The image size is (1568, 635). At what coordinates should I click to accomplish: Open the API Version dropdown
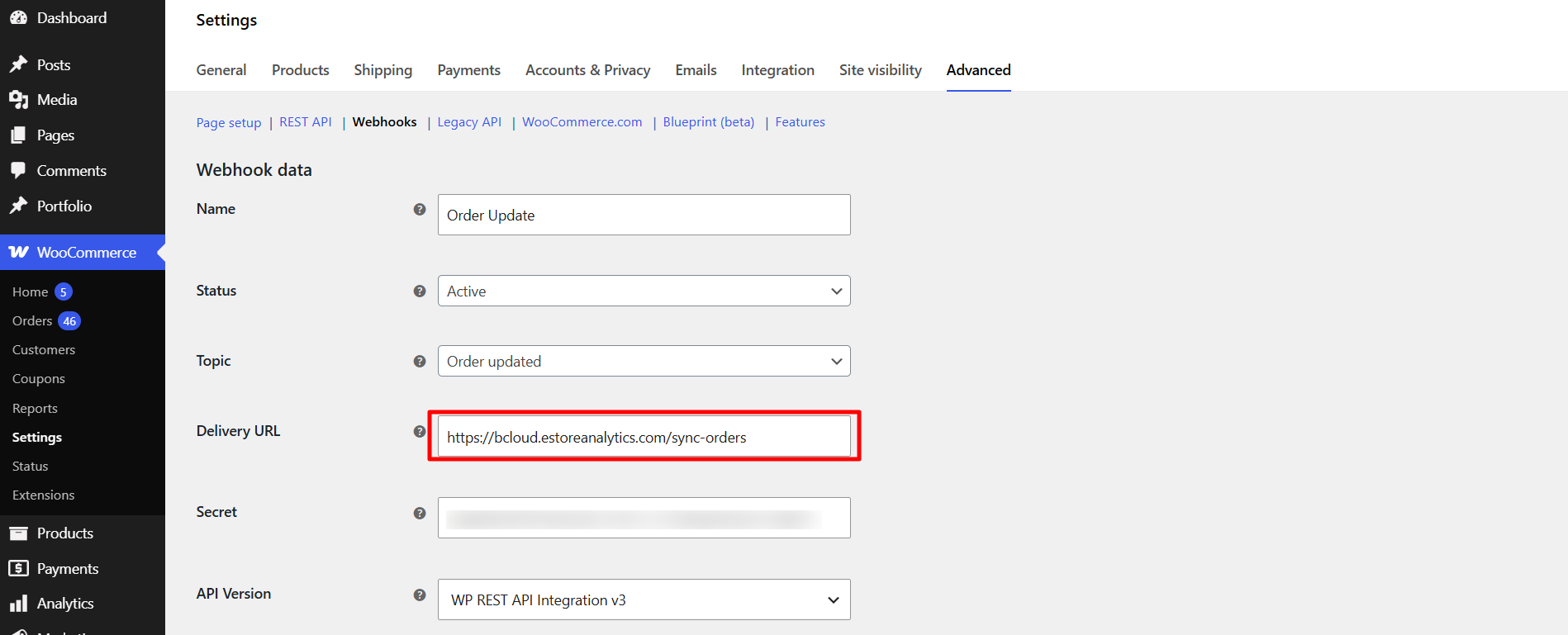tap(644, 599)
